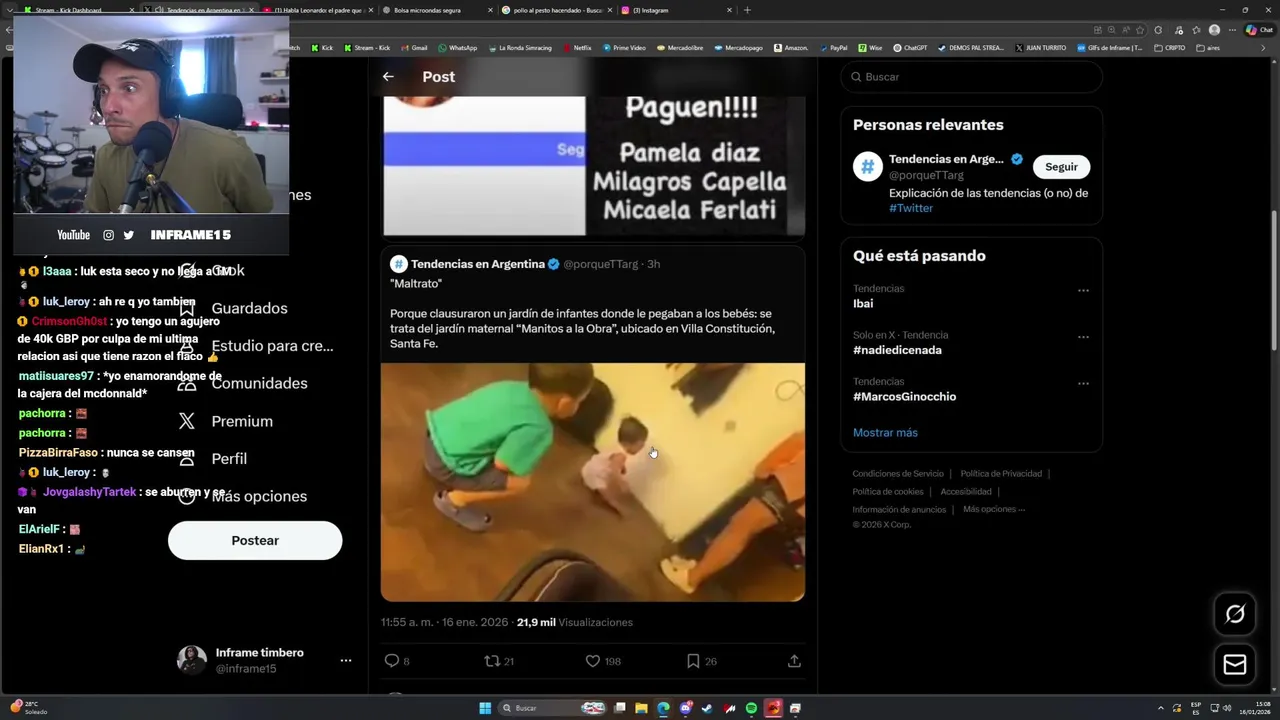1280x720 pixels.
Task: Click the page vertical scrollbar thumb
Action: (x=1274, y=280)
